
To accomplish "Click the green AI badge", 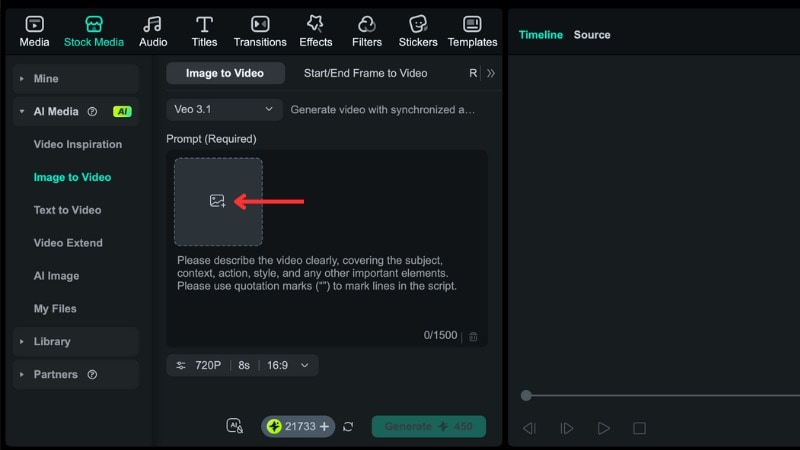I will coord(122,112).
